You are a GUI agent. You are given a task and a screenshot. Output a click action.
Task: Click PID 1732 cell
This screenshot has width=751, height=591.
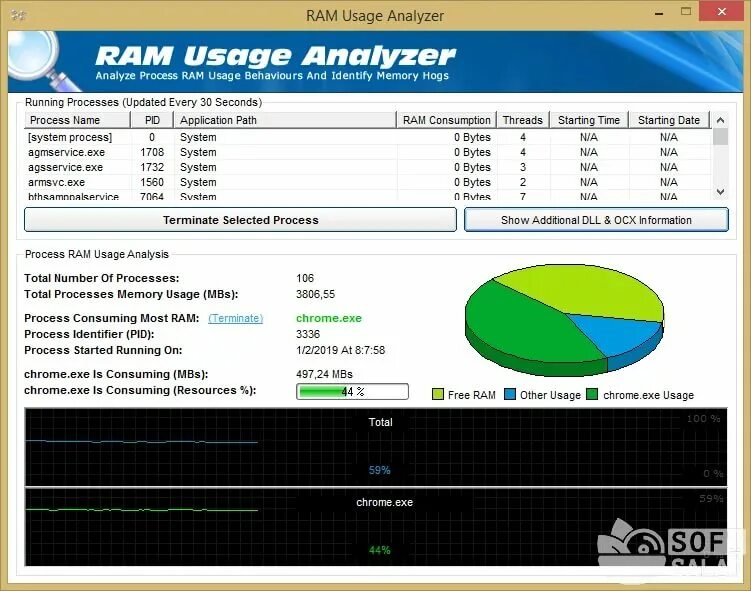(152, 167)
